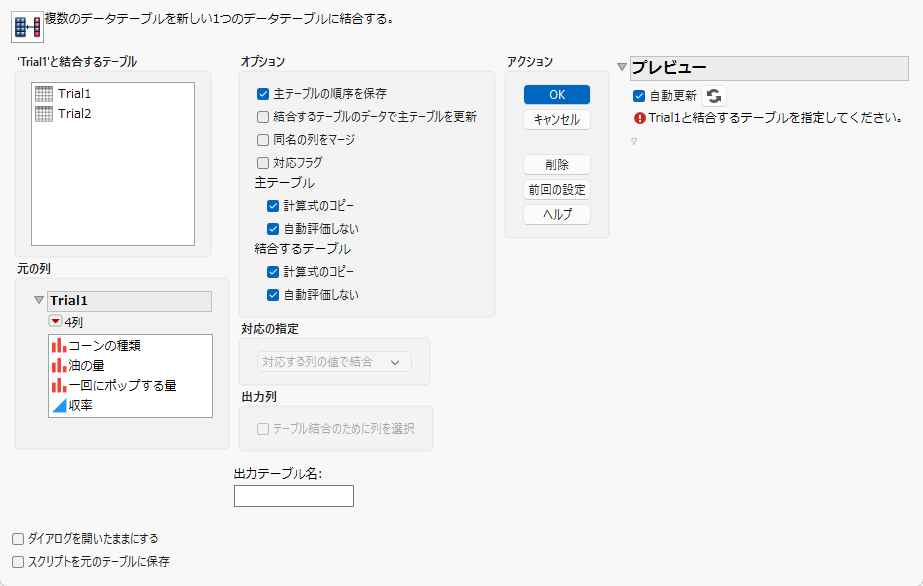
Task: Collapse the Trial1 column list triangle
Action: pos(39,300)
